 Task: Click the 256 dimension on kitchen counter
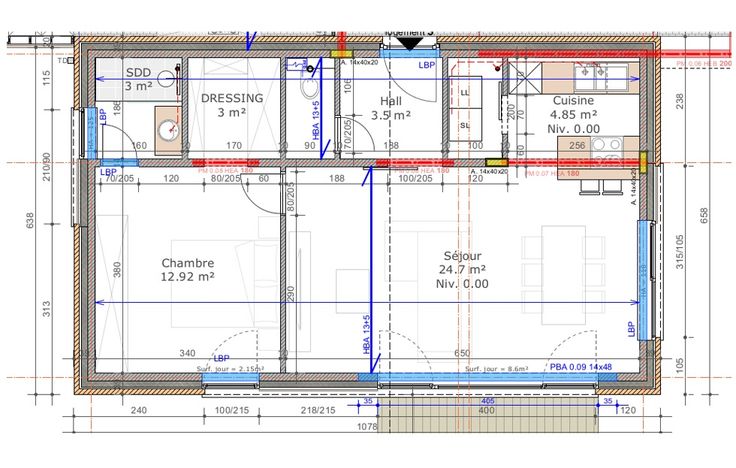point(577,145)
